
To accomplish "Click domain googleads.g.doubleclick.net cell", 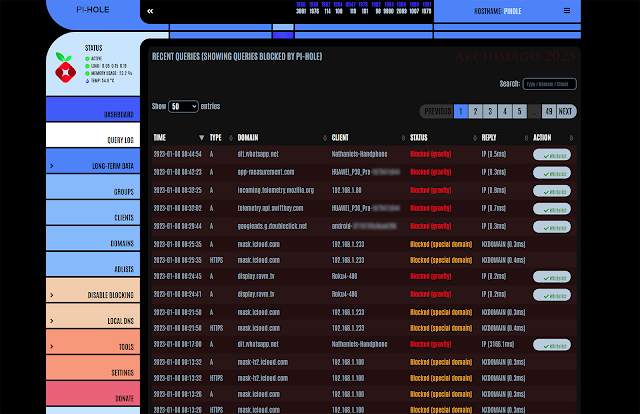I will pos(272,226).
